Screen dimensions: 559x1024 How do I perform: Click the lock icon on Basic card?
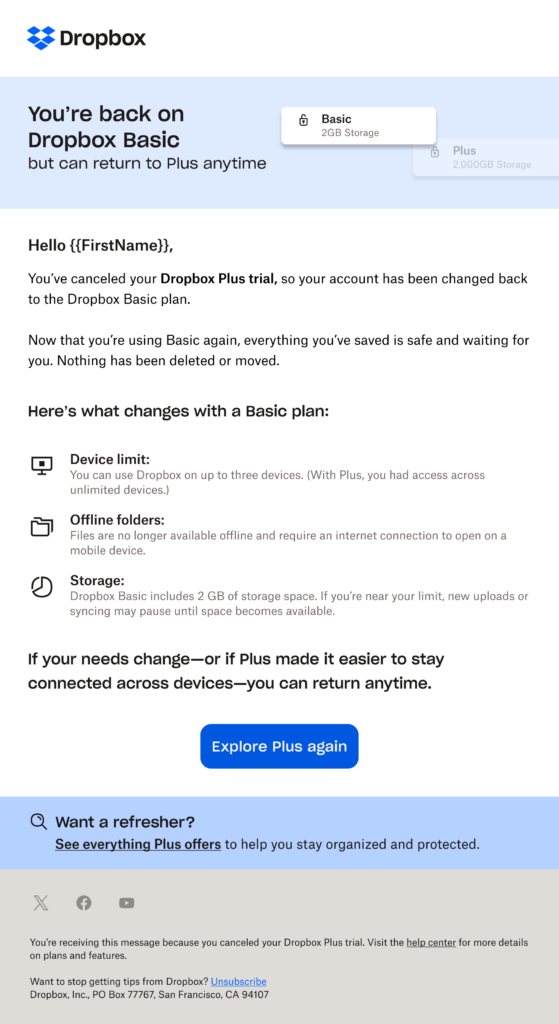pos(302,120)
